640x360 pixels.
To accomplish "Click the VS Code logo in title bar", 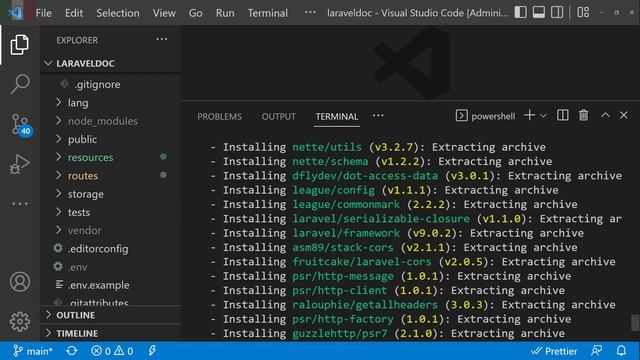I will [15, 13].
